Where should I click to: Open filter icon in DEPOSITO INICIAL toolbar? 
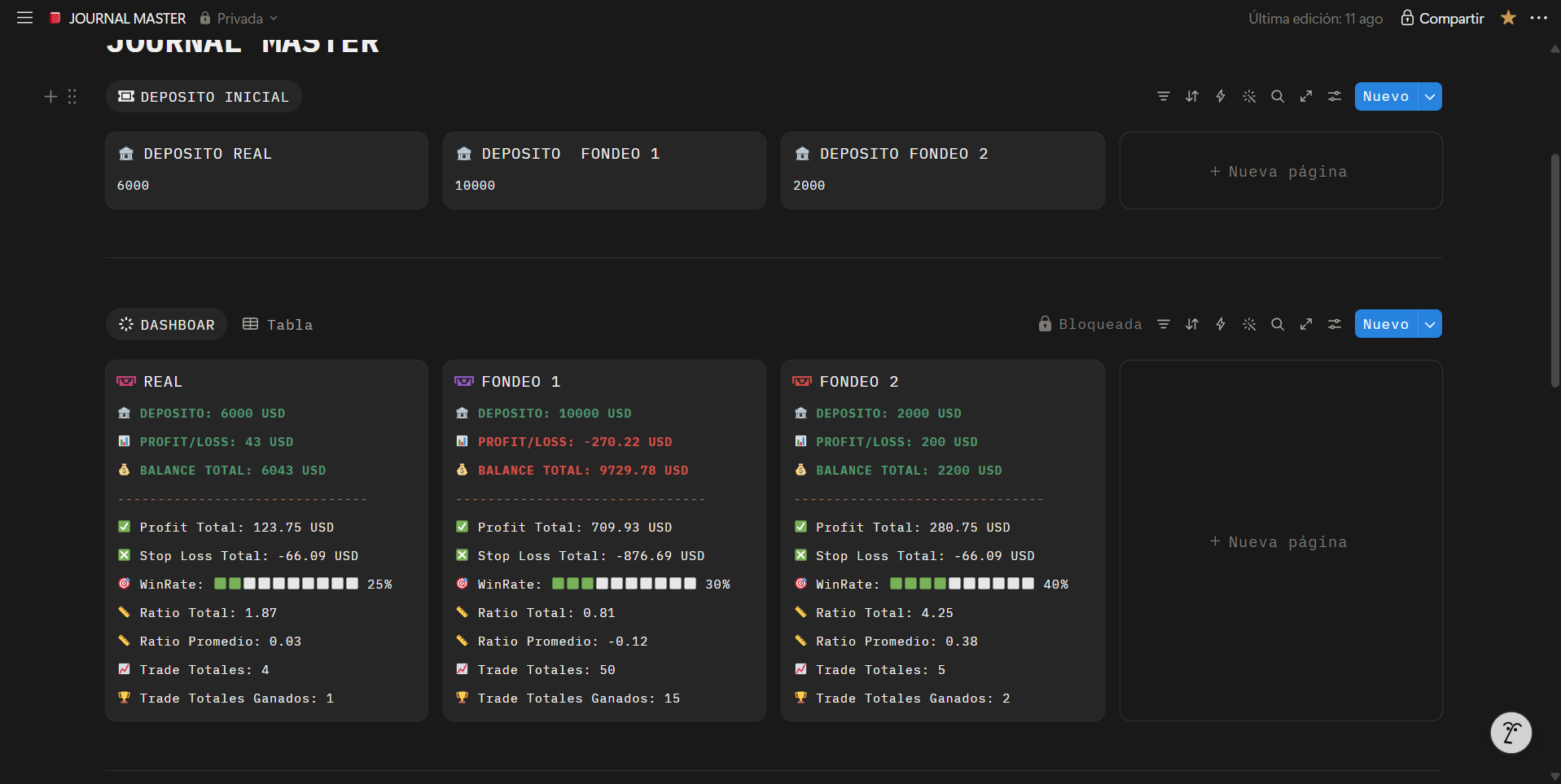(1164, 96)
